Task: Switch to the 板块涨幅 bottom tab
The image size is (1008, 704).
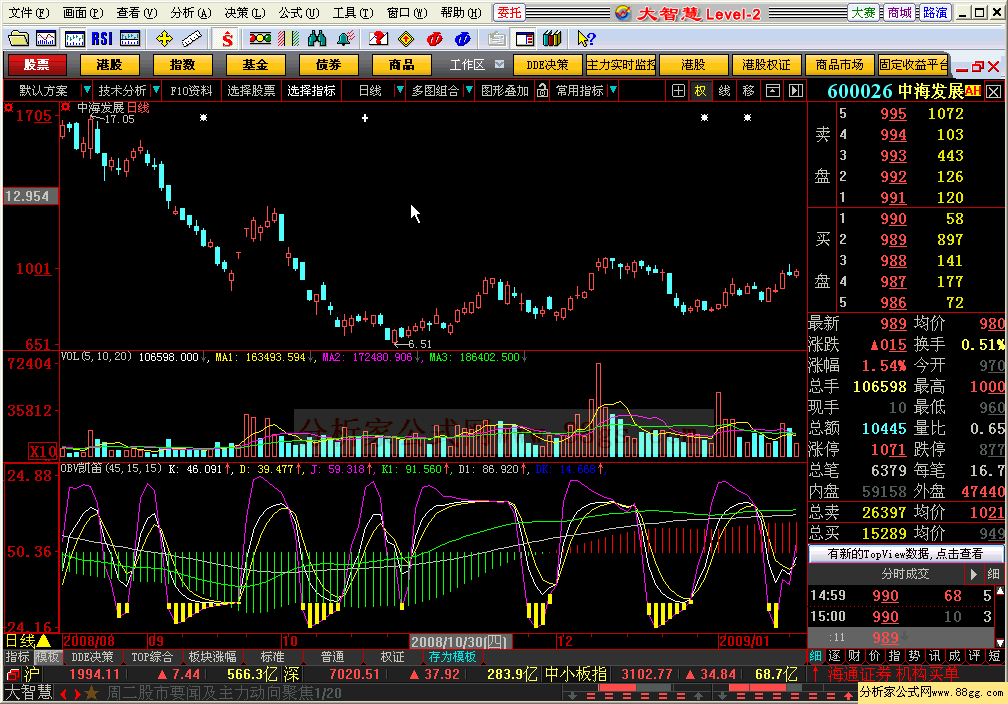Action: pyautogui.click(x=212, y=657)
